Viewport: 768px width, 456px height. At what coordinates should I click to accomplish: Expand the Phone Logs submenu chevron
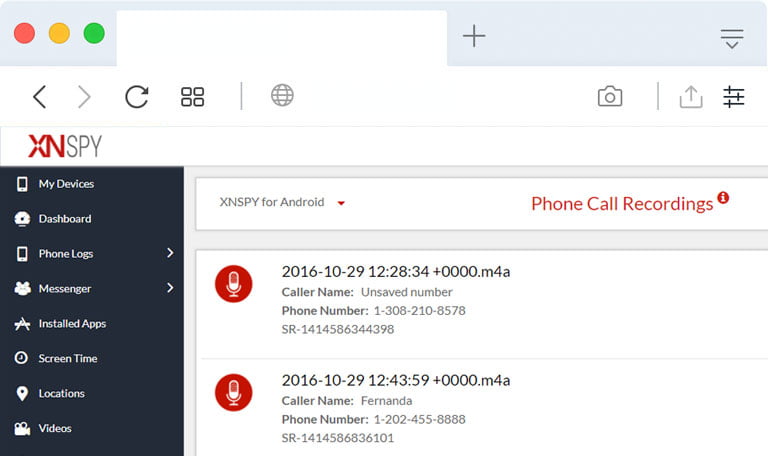(170, 253)
